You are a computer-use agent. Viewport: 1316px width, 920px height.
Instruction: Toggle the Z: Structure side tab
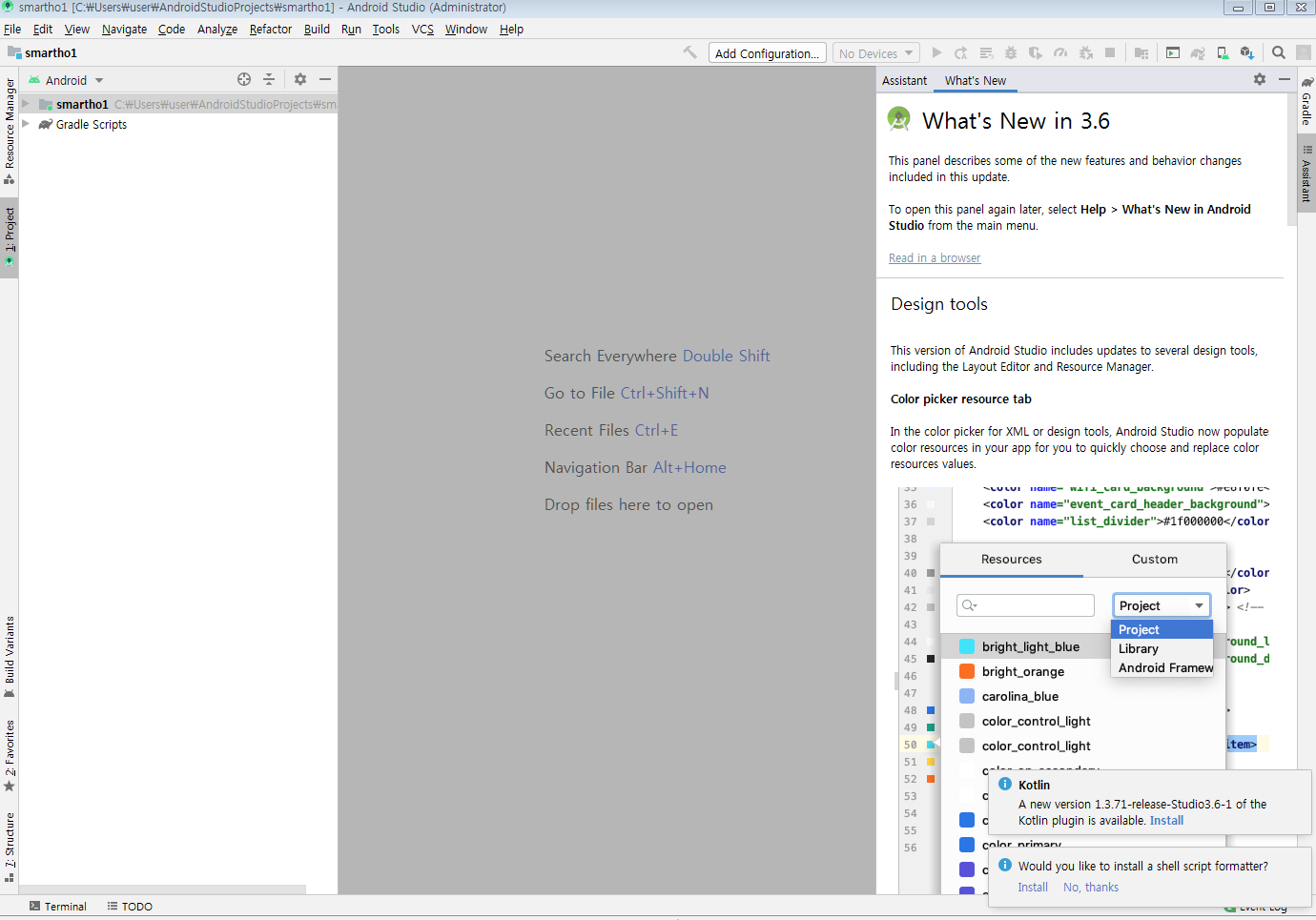coord(10,847)
